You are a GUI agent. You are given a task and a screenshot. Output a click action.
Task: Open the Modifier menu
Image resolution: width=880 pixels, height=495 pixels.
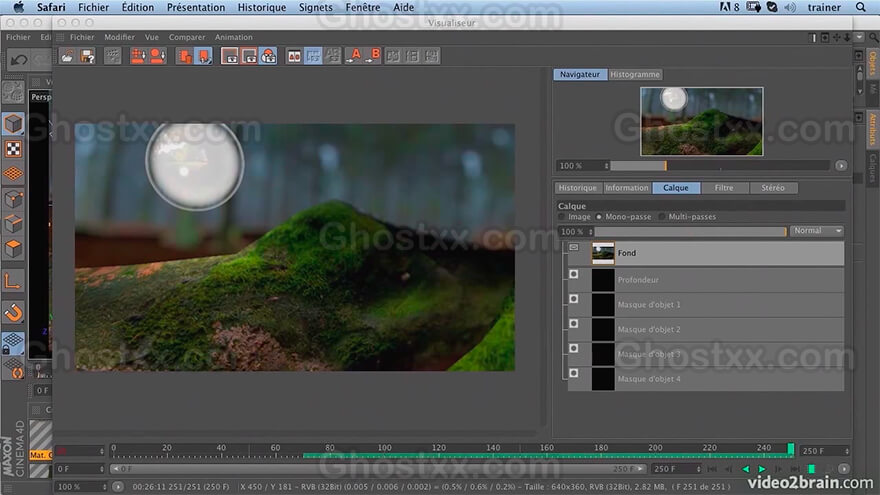click(120, 37)
